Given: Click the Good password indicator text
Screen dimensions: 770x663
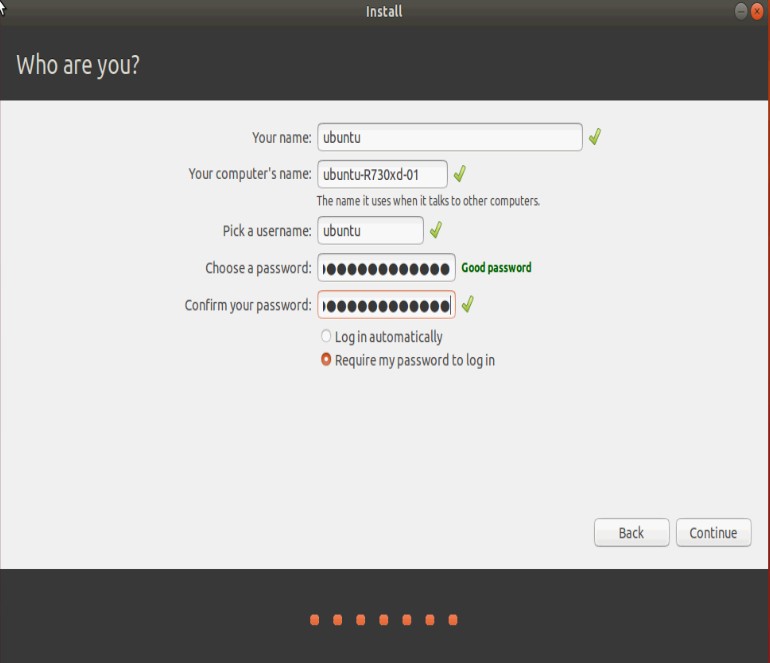Looking at the screenshot, I should (x=496, y=268).
